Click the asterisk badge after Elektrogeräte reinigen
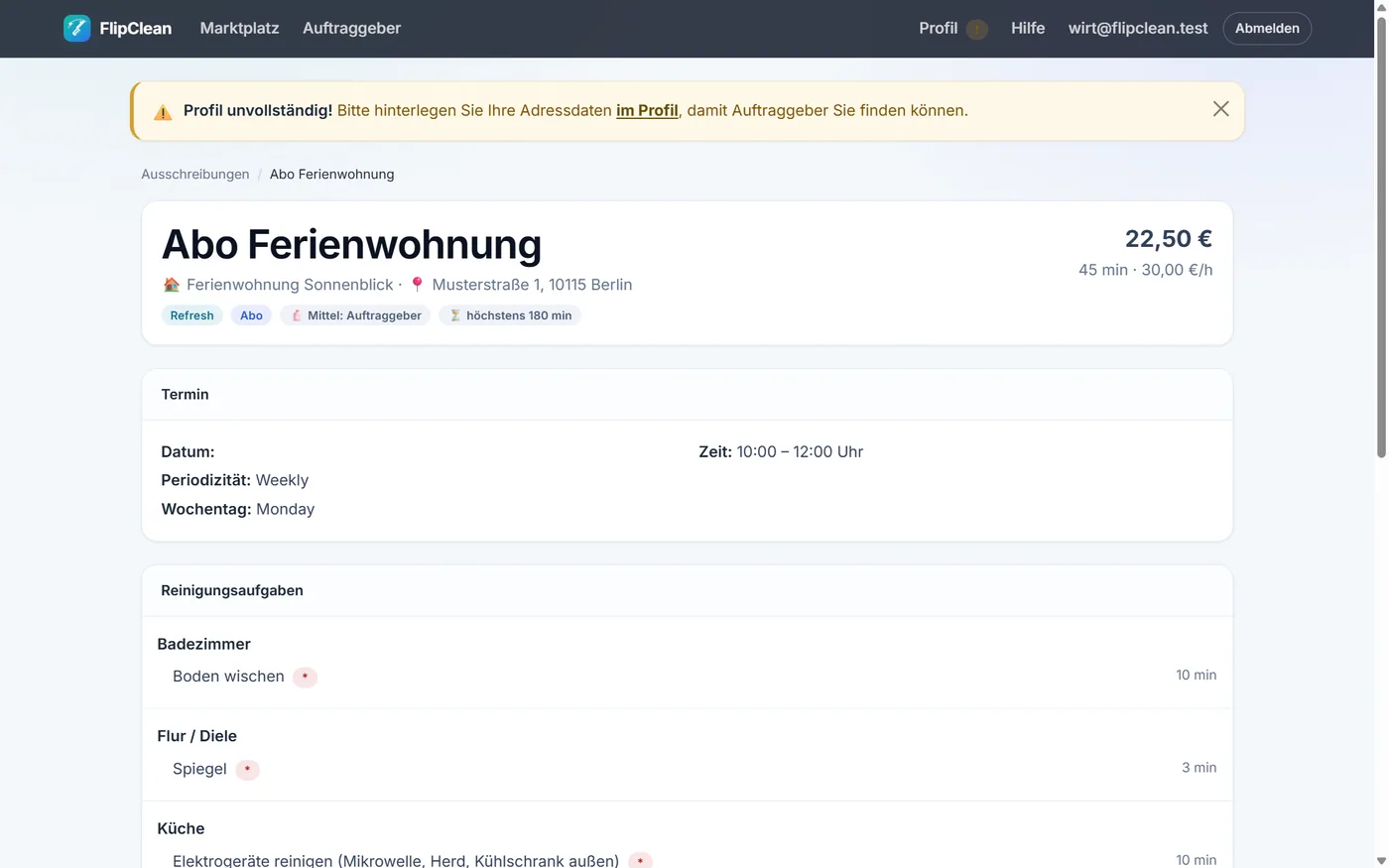Viewport: 1389px width, 868px height. [640, 860]
